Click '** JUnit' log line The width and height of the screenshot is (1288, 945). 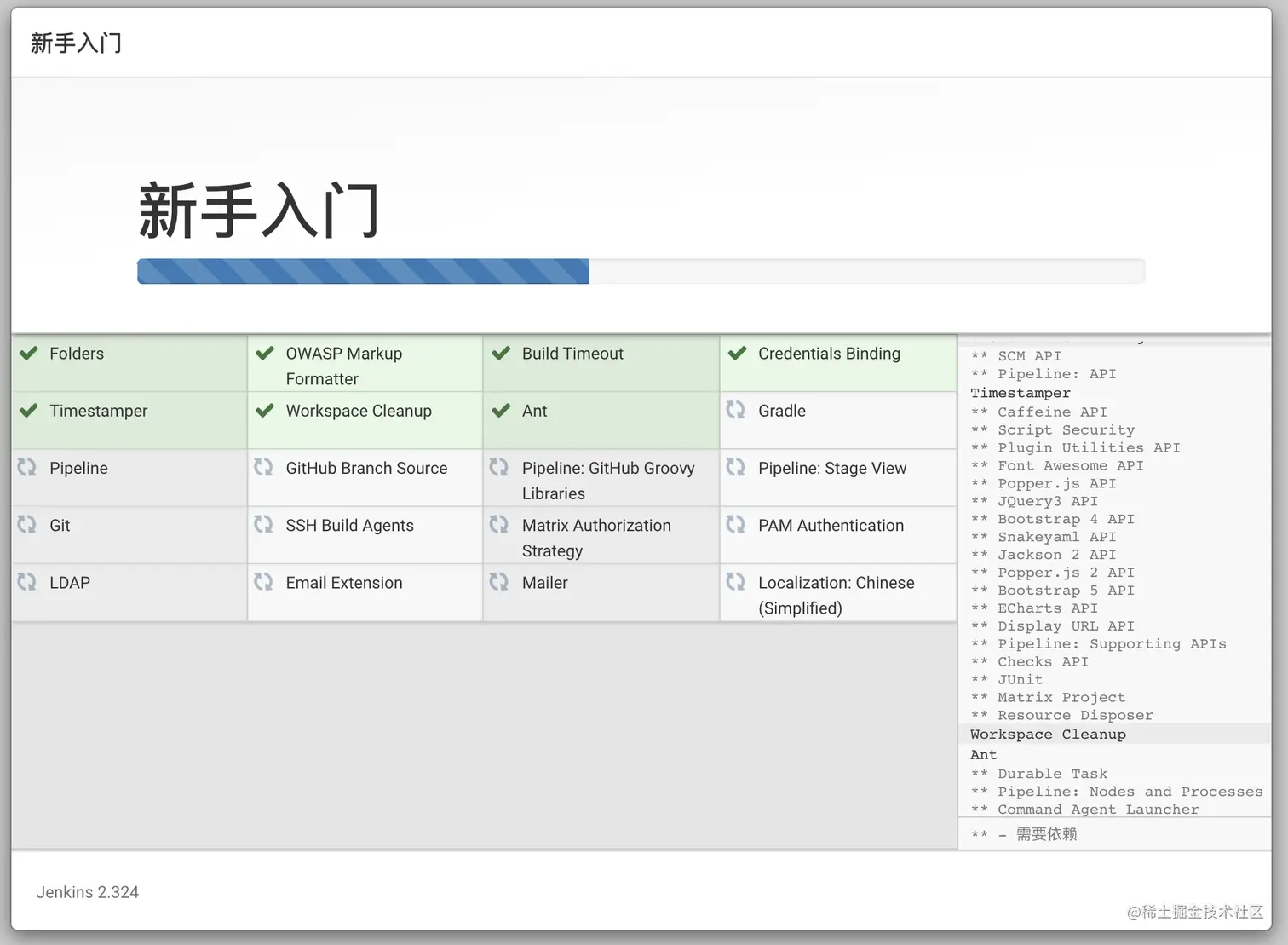click(x=1007, y=680)
